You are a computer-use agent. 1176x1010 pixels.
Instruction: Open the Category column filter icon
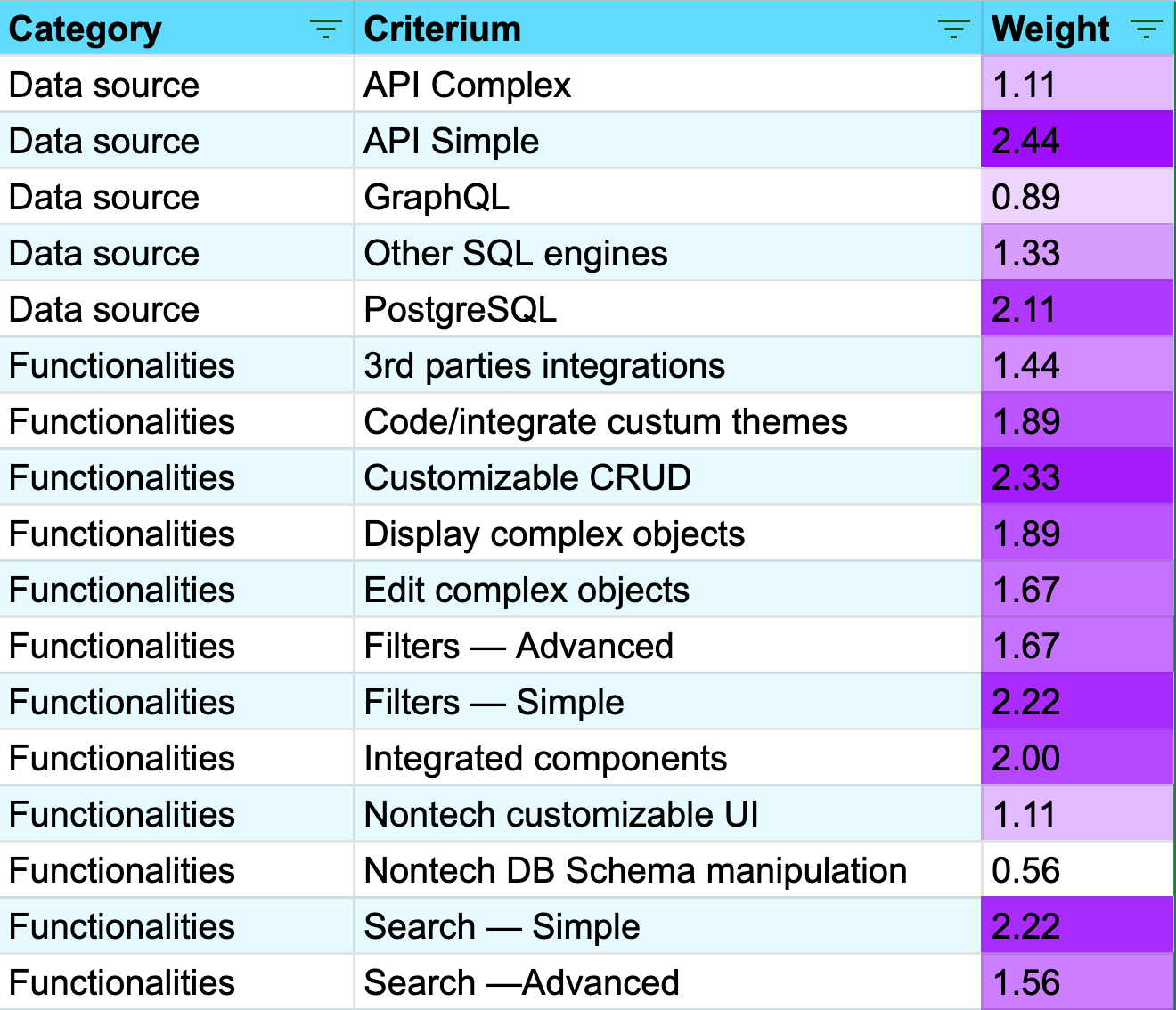(326, 30)
